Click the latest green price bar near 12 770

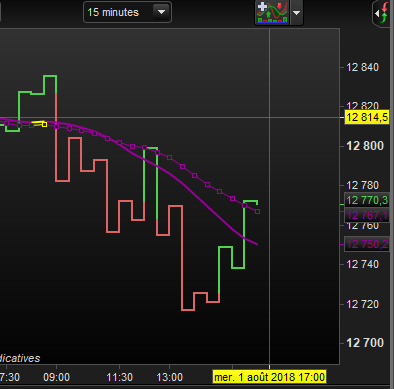pyautogui.click(x=251, y=201)
